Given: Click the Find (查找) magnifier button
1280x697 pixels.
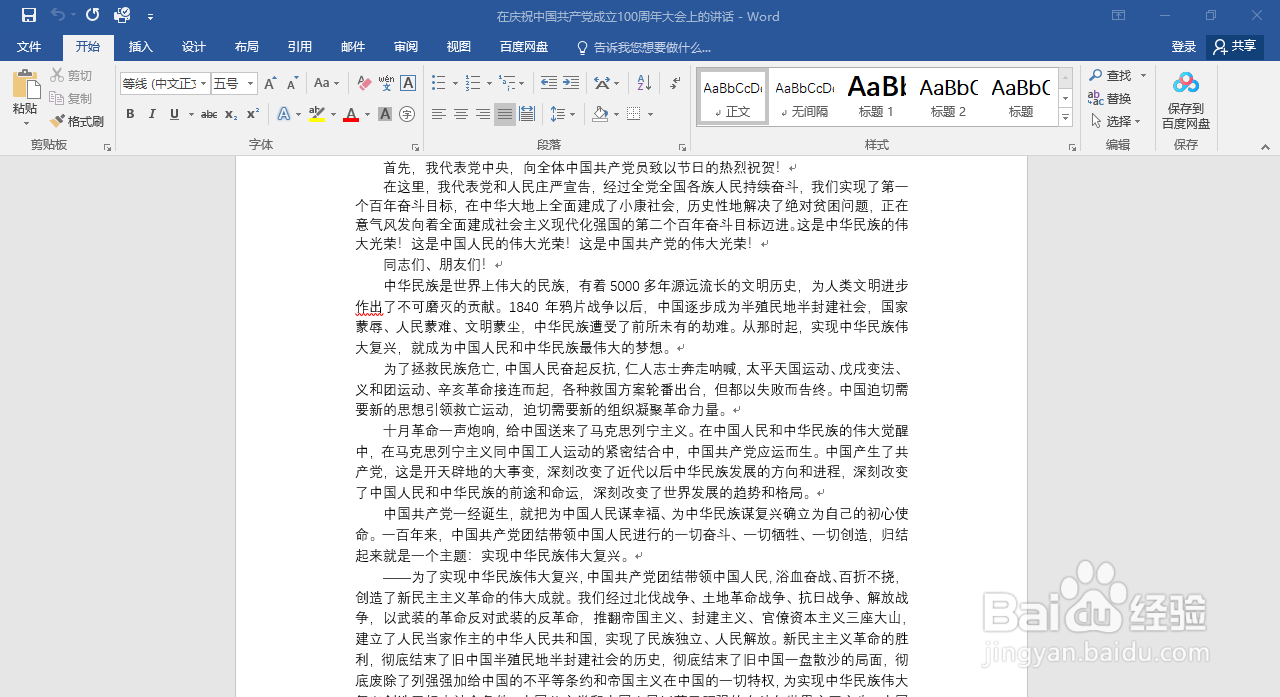Looking at the screenshot, I should coord(1111,75).
